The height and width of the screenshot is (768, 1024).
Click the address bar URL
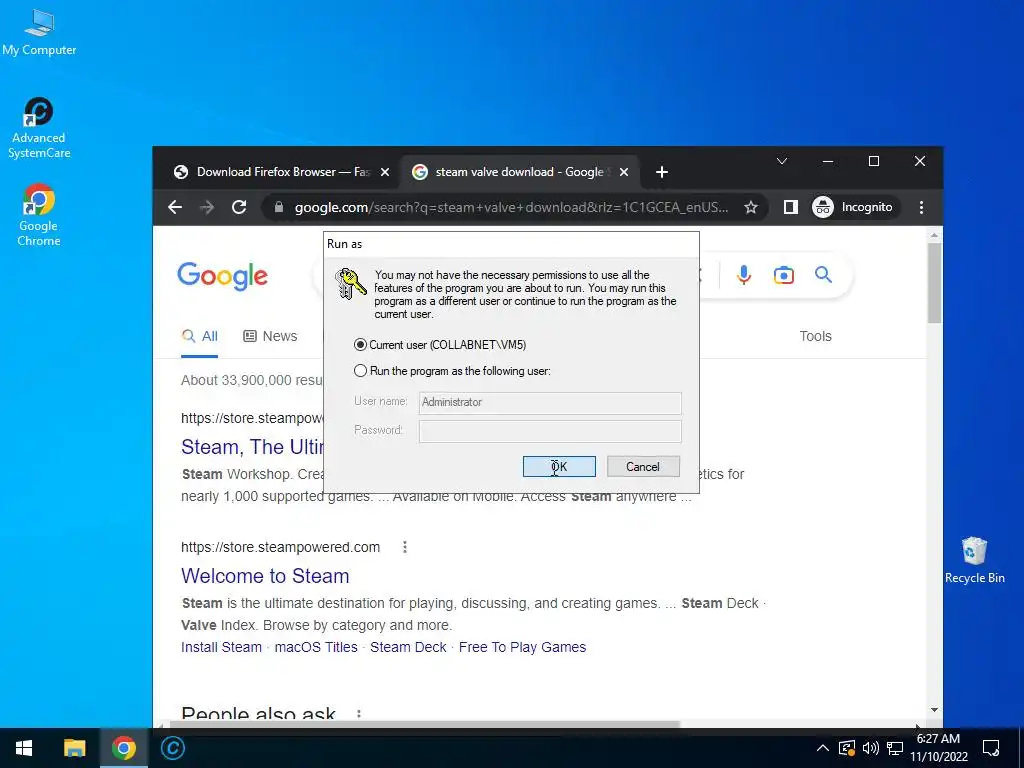(511, 207)
